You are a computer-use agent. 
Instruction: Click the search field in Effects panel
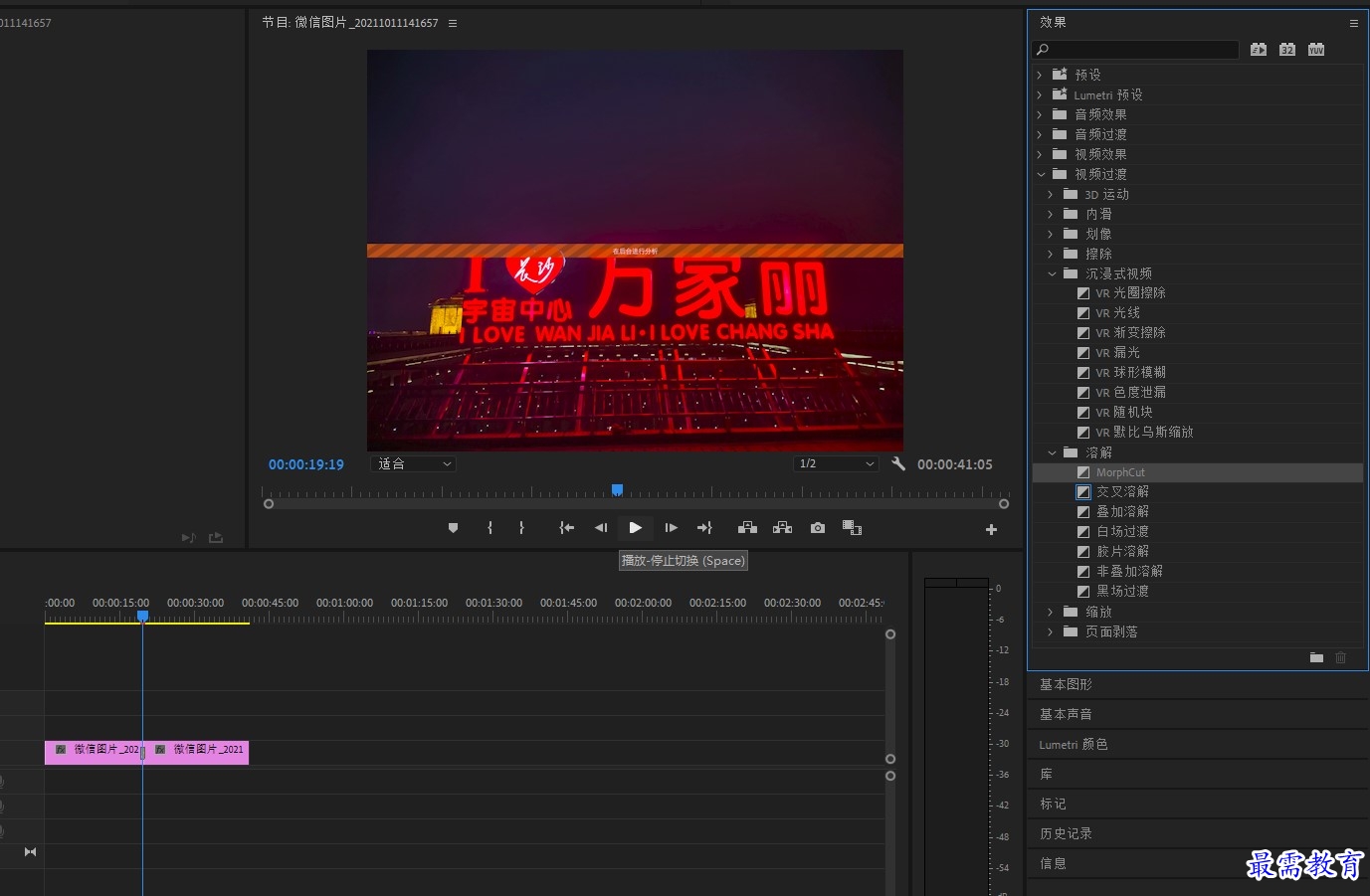(1137, 49)
